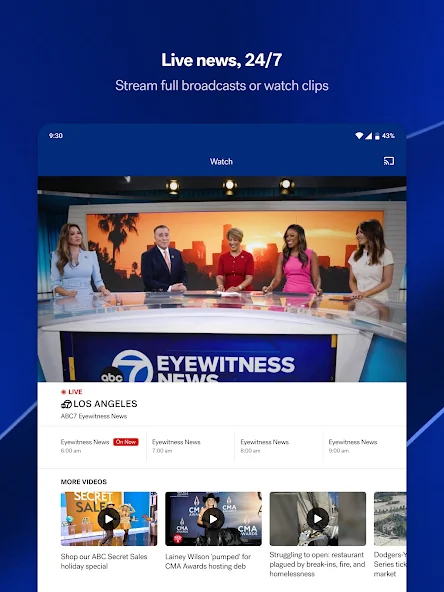This screenshot has height=592, width=444.
Task: Tap the cellular signal icon
Action: click(x=368, y=136)
